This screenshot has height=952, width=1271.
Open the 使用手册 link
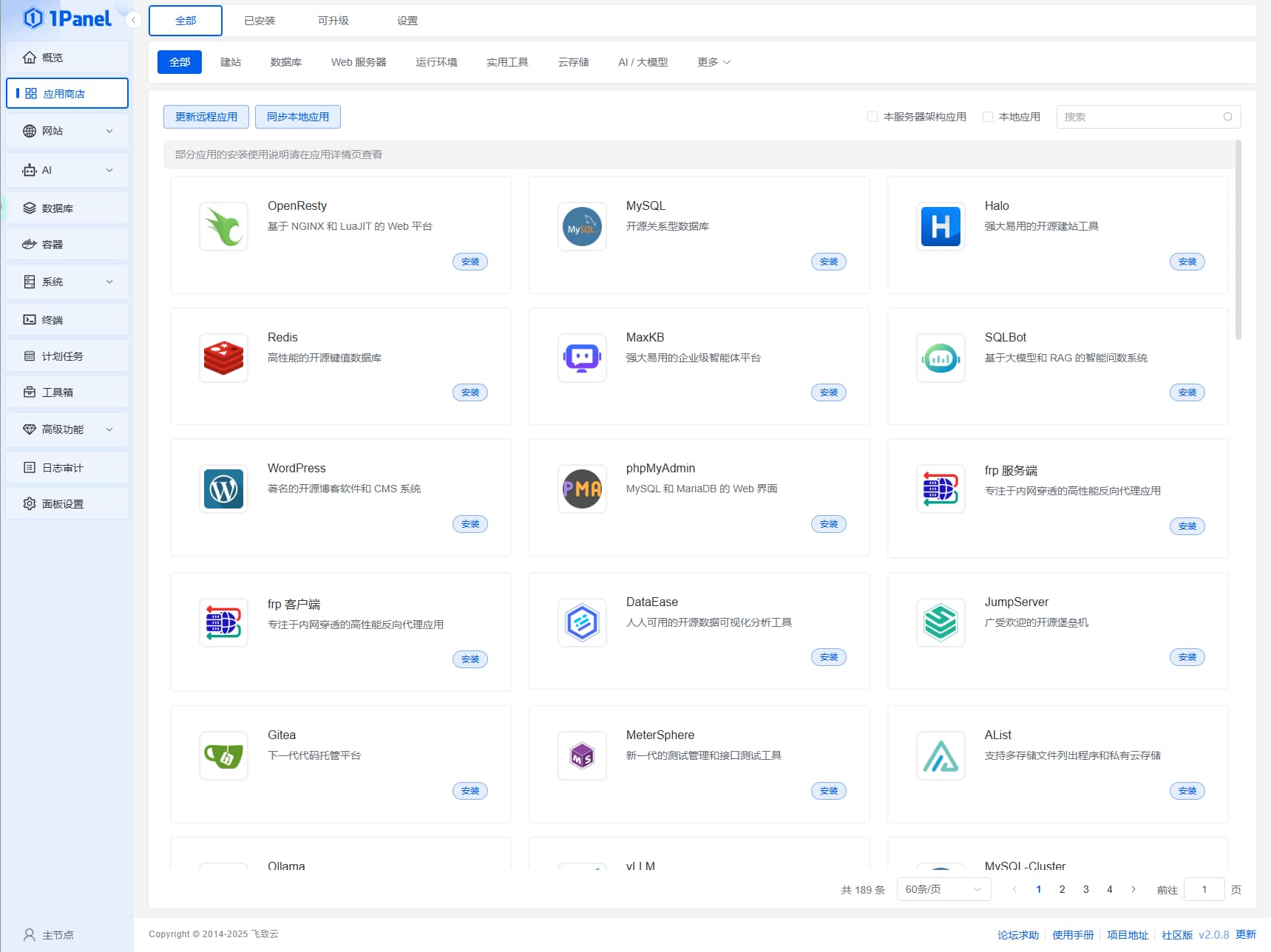tap(1073, 935)
